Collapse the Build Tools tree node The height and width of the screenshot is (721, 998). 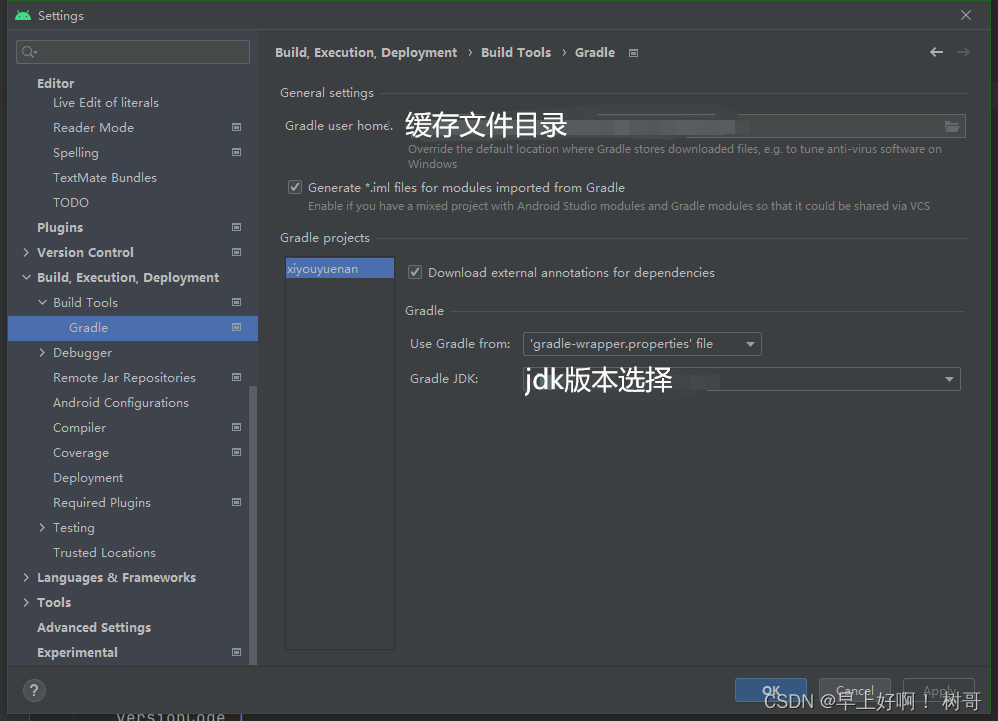point(42,302)
